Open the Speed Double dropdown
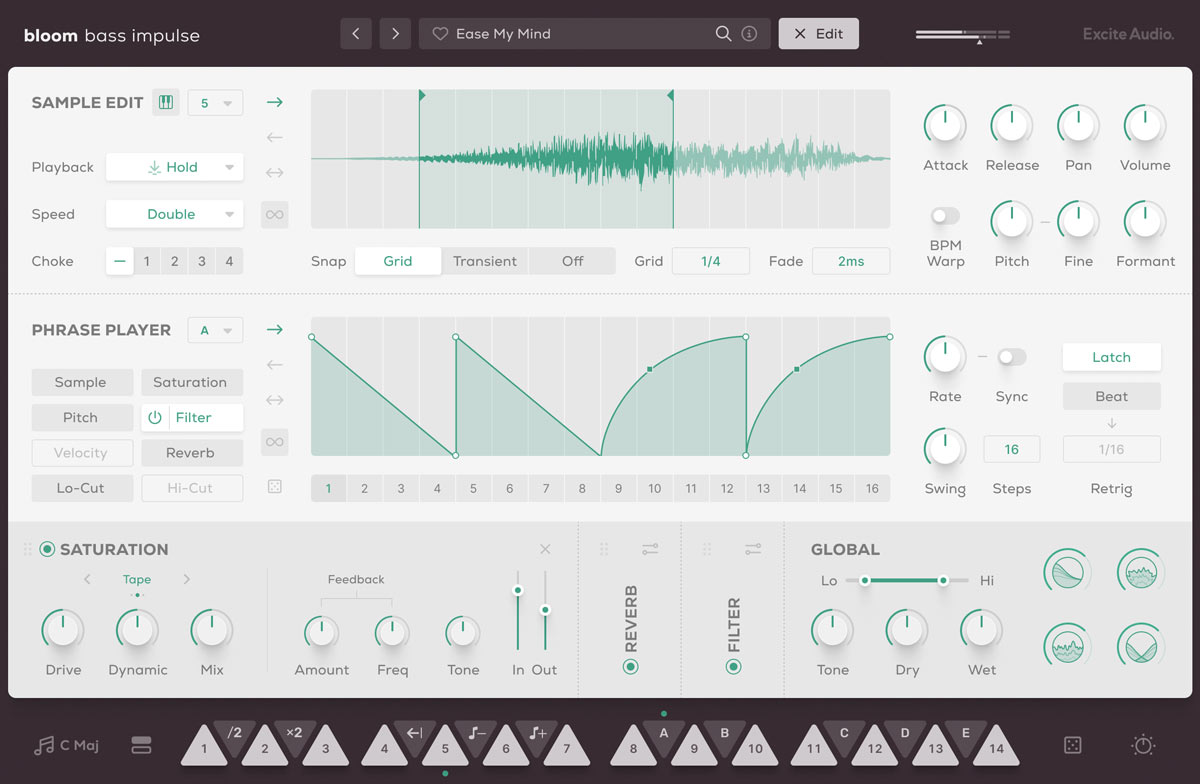The image size is (1200, 784). tap(174, 214)
